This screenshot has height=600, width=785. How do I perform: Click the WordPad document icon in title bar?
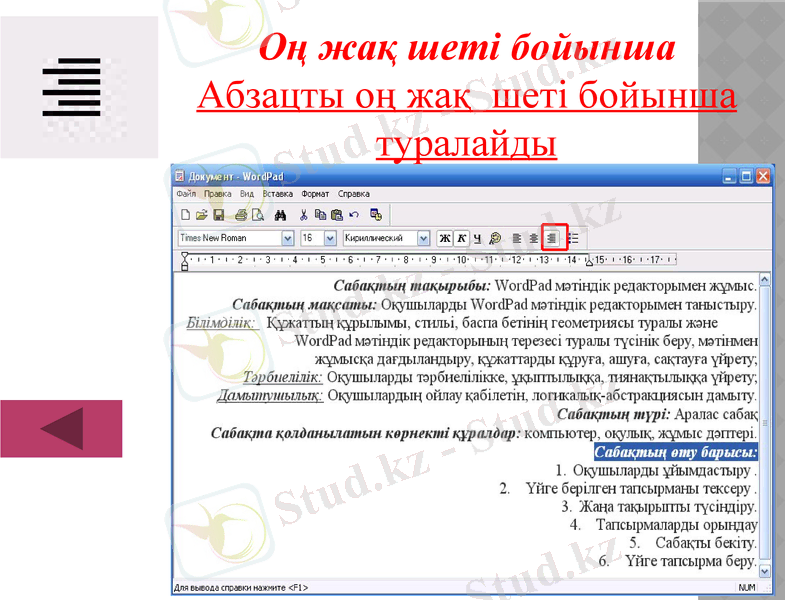click(x=180, y=176)
